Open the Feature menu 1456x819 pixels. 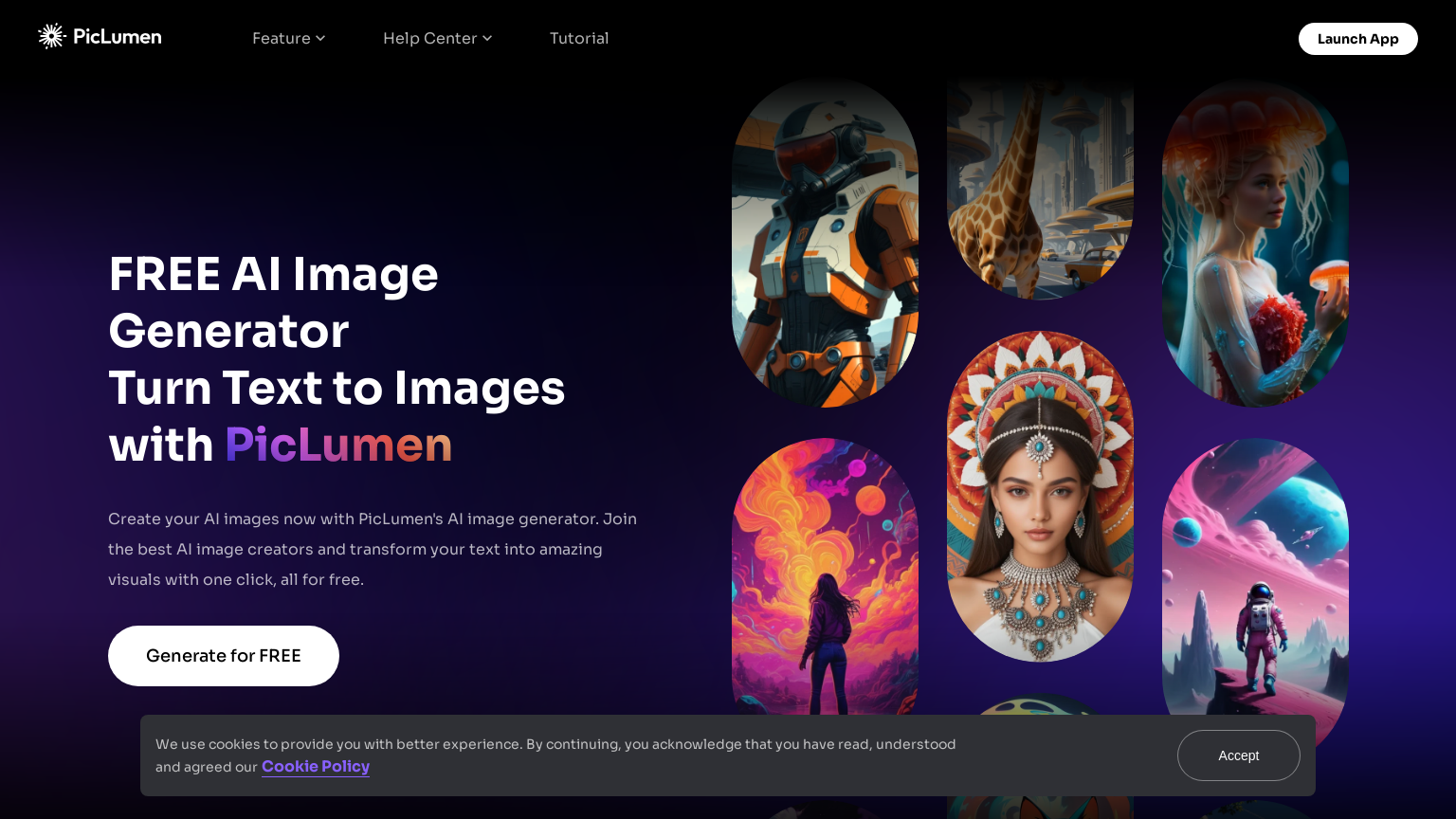pyautogui.click(x=282, y=38)
